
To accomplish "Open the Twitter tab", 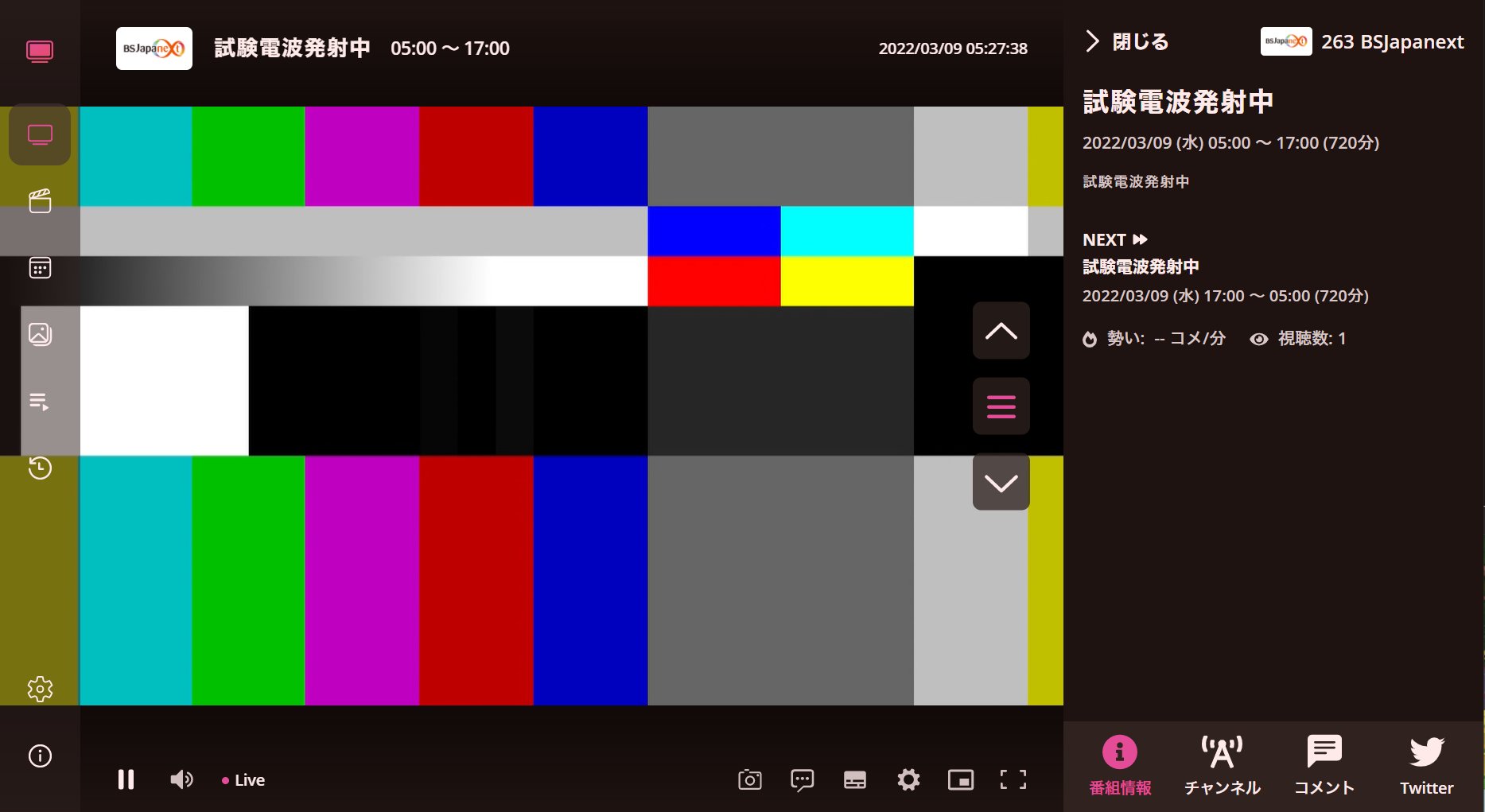I will [x=1425, y=763].
